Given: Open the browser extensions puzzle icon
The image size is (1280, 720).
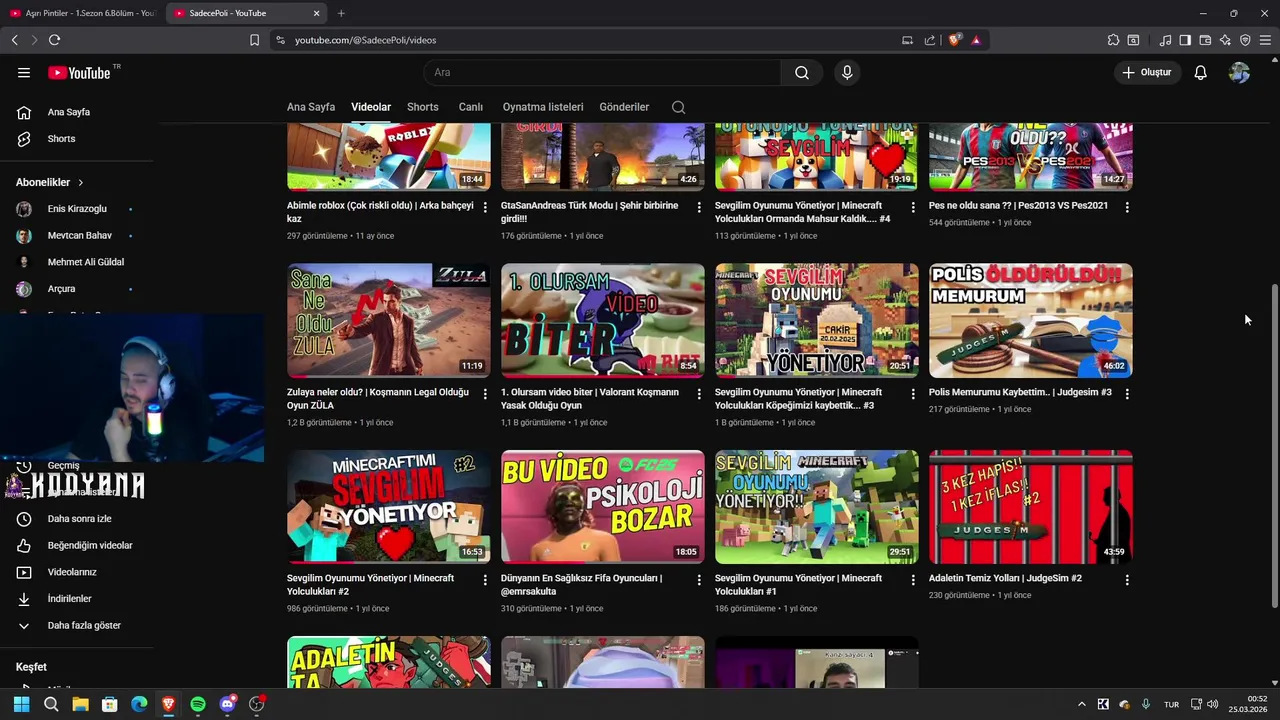Looking at the screenshot, I should click(1113, 40).
